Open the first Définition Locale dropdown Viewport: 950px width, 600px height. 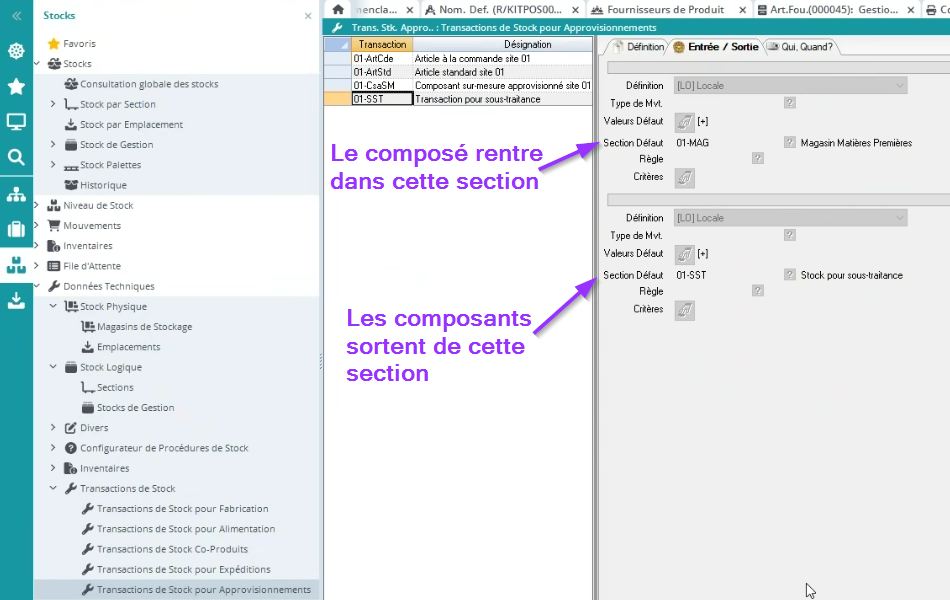pos(790,86)
